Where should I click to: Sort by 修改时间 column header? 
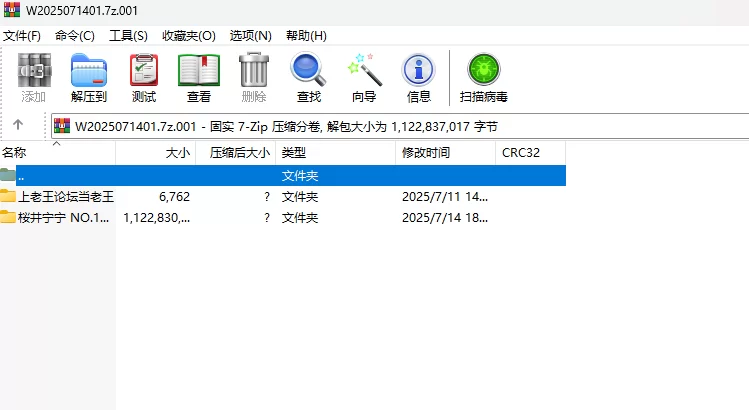[446, 152]
